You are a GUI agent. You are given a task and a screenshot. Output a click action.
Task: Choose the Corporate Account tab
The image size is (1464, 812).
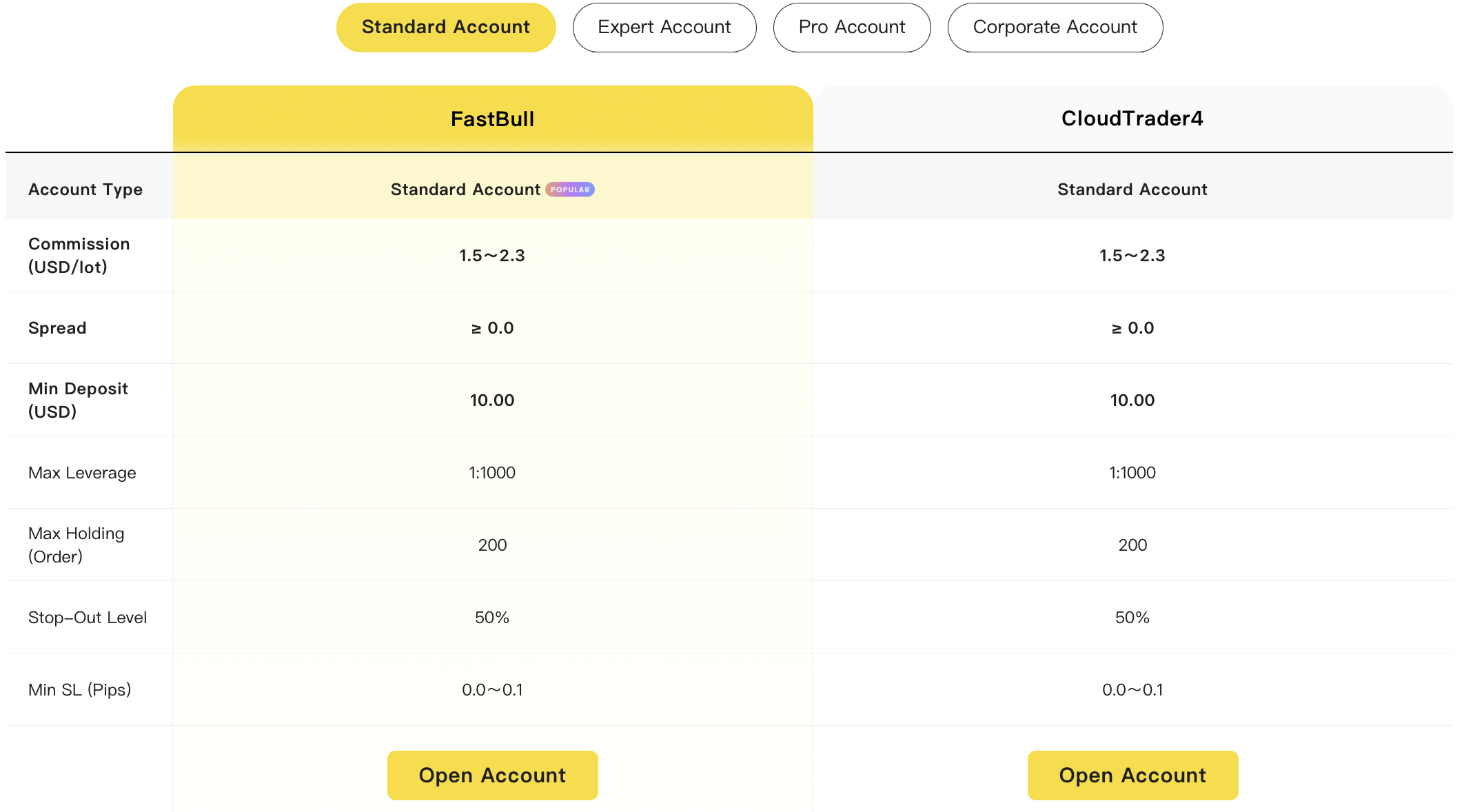[x=1055, y=28]
